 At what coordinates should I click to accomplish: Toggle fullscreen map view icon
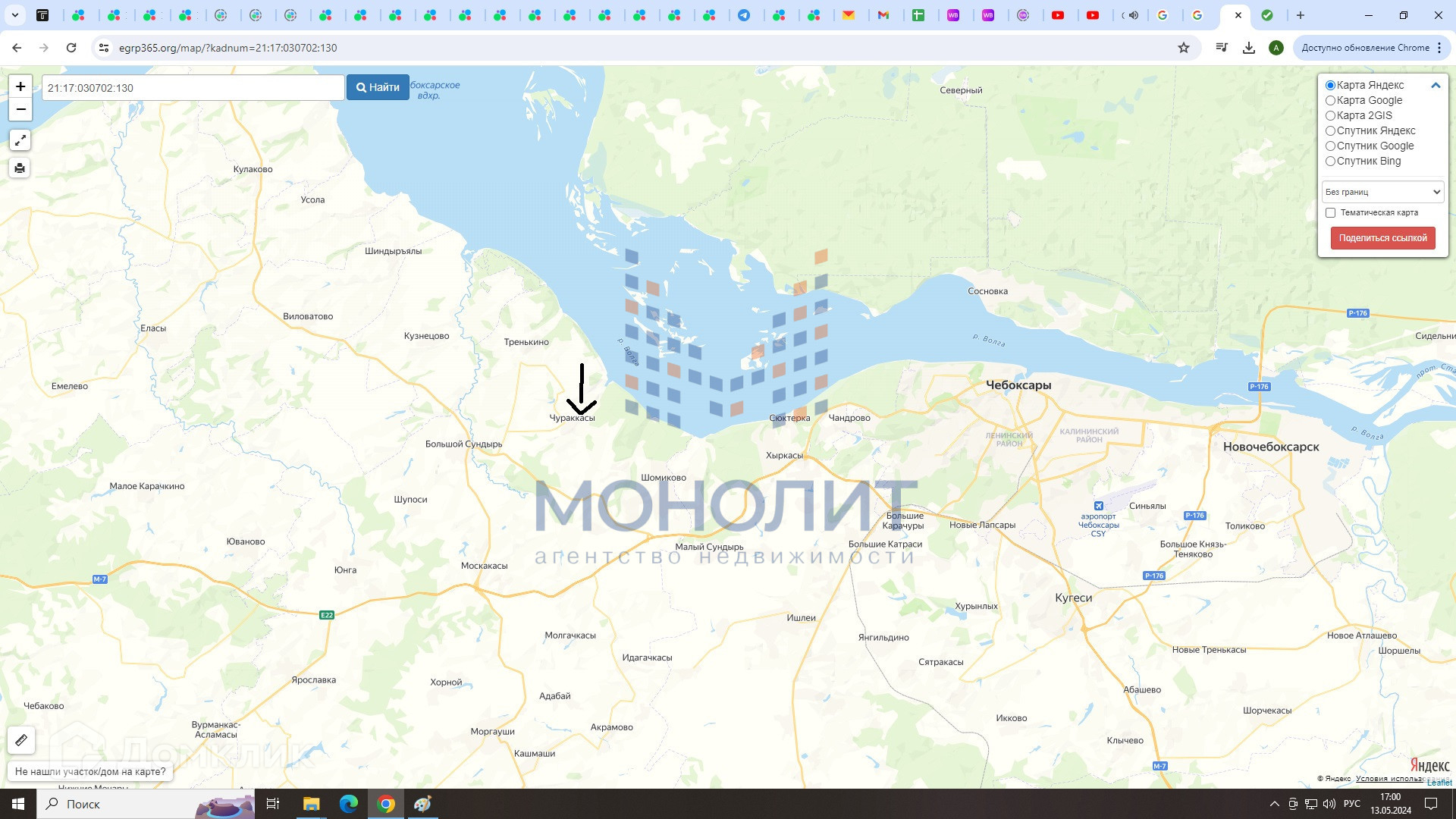coord(20,140)
